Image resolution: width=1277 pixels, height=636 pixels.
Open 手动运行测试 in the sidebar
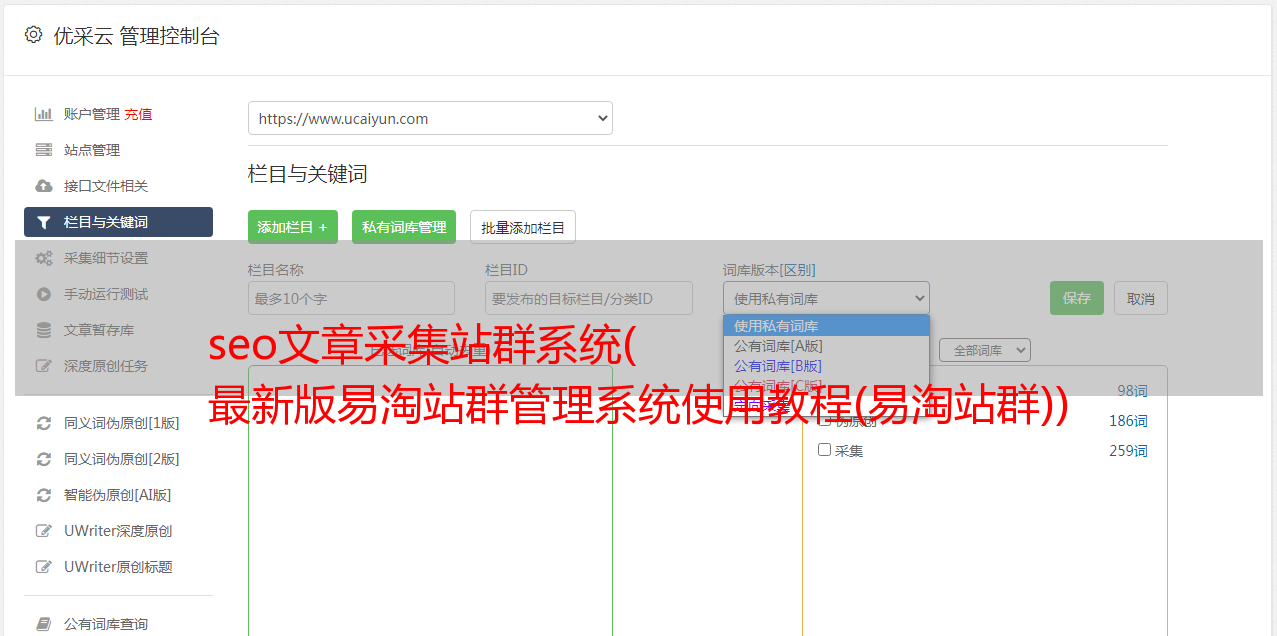[106, 294]
